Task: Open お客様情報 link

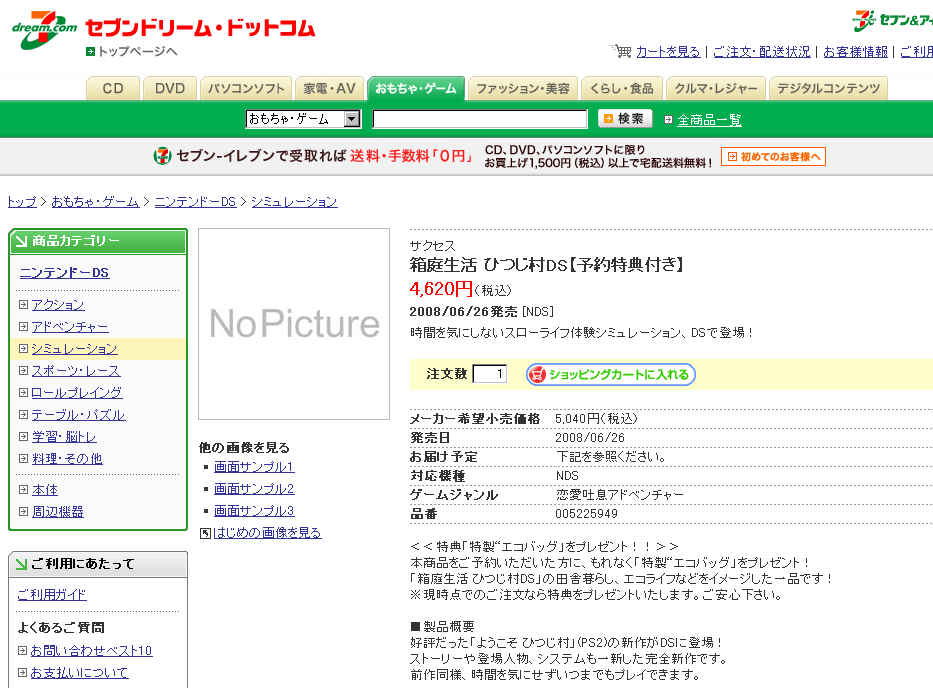Action: pos(855,52)
